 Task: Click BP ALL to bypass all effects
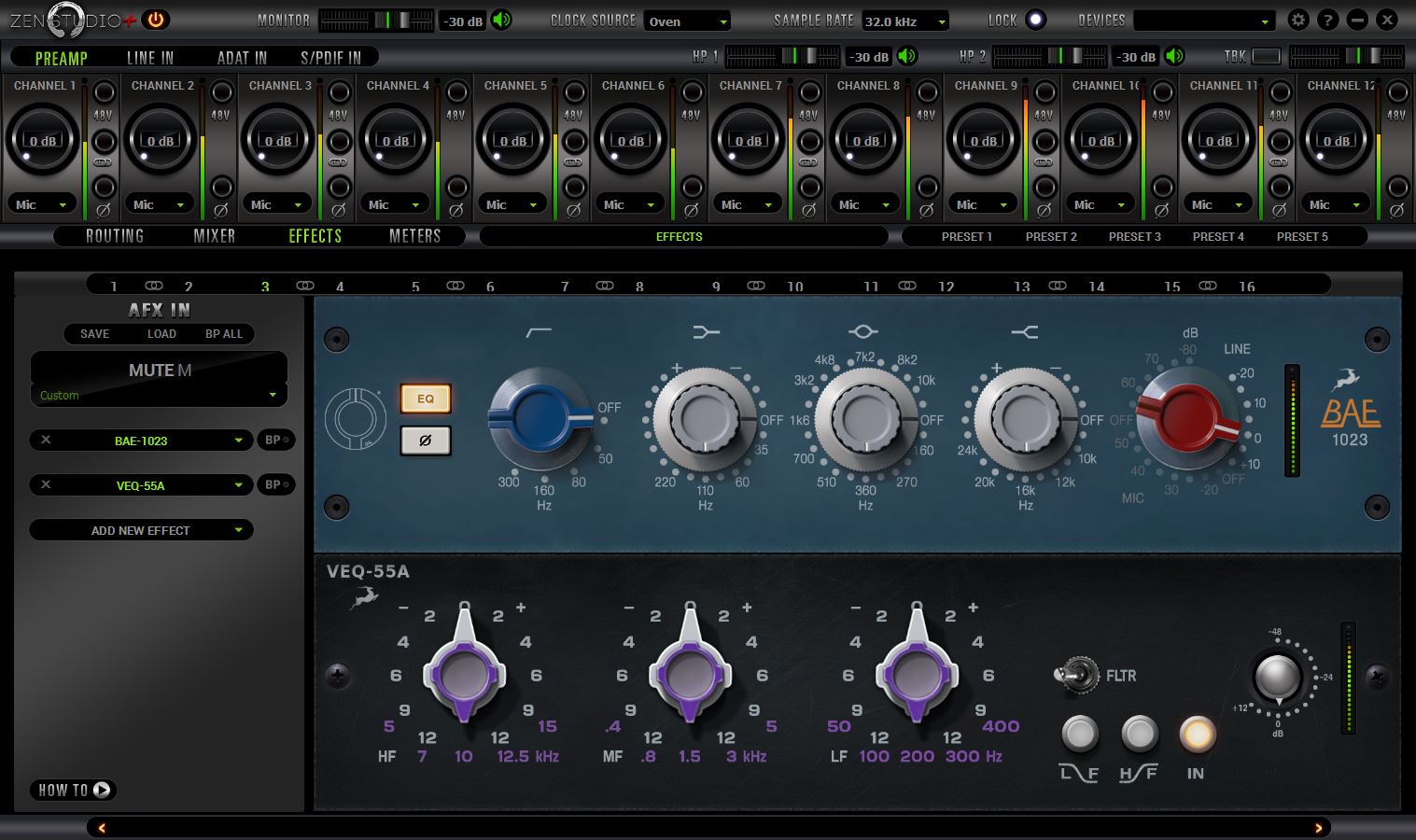pyautogui.click(x=224, y=334)
